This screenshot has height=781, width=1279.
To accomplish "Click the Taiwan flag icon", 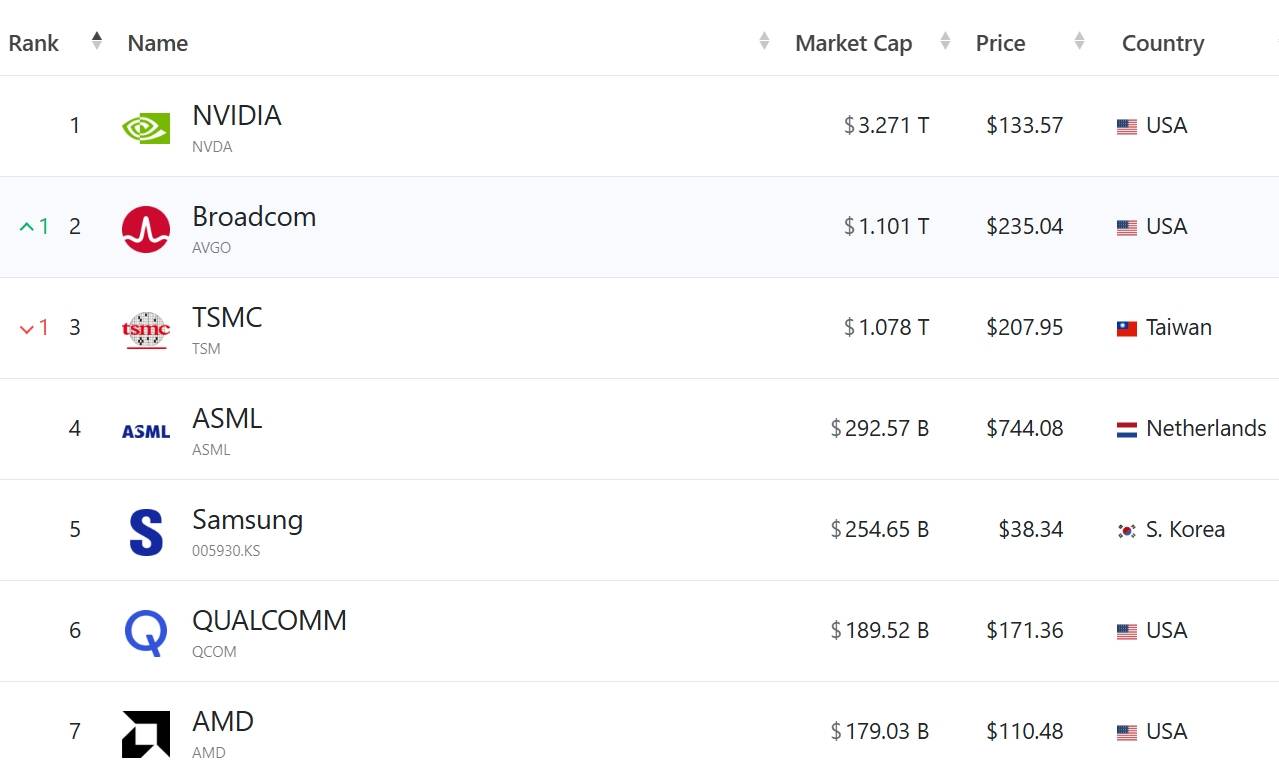I will (1127, 329).
